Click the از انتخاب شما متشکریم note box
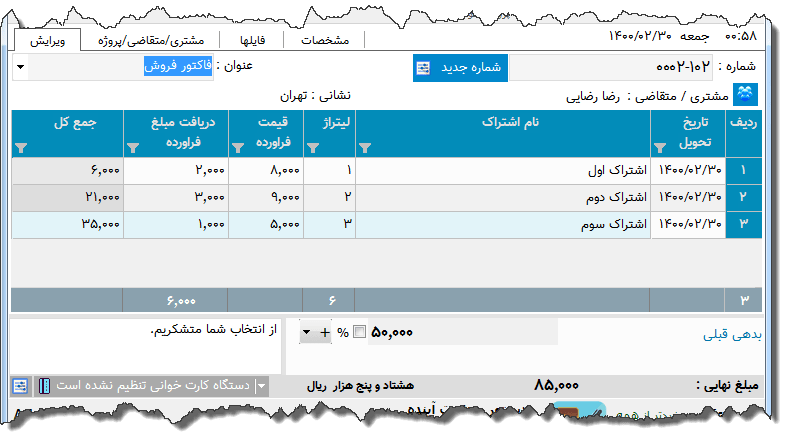The width and height of the screenshot is (788, 447). [x=146, y=347]
